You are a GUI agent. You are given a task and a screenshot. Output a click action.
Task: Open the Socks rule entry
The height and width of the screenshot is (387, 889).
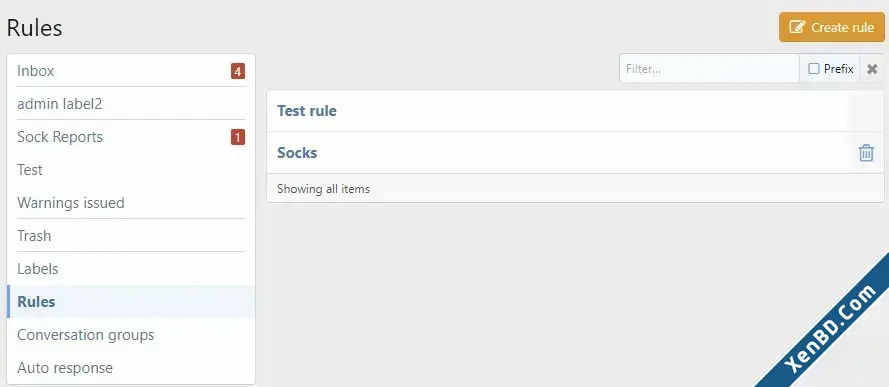297,152
